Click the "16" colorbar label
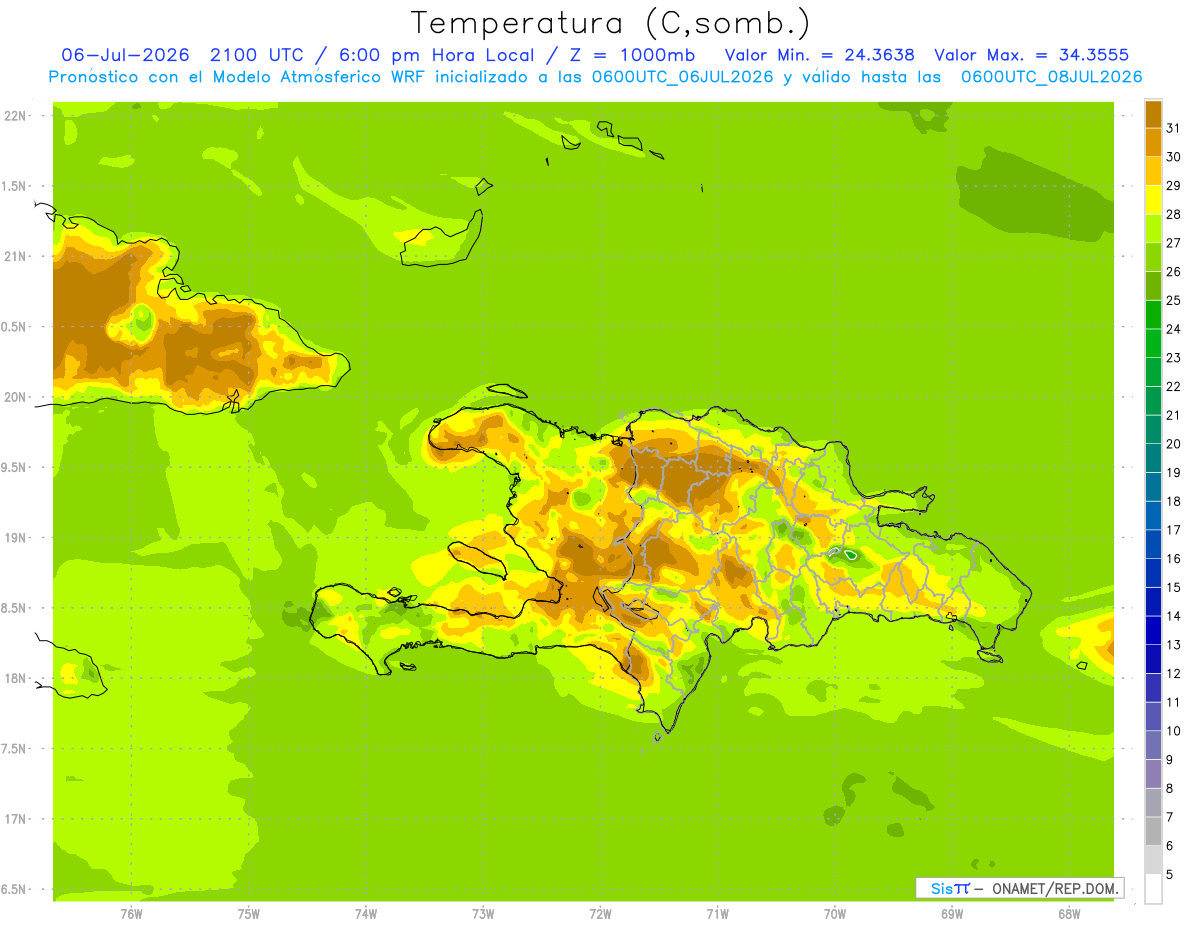This screenshot has width=1200, height=927. [x=1173, y=559]
